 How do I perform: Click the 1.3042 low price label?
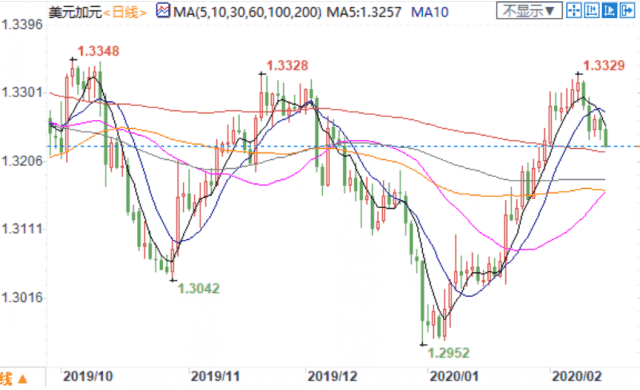pyautogui.click(x=198, y=288)
